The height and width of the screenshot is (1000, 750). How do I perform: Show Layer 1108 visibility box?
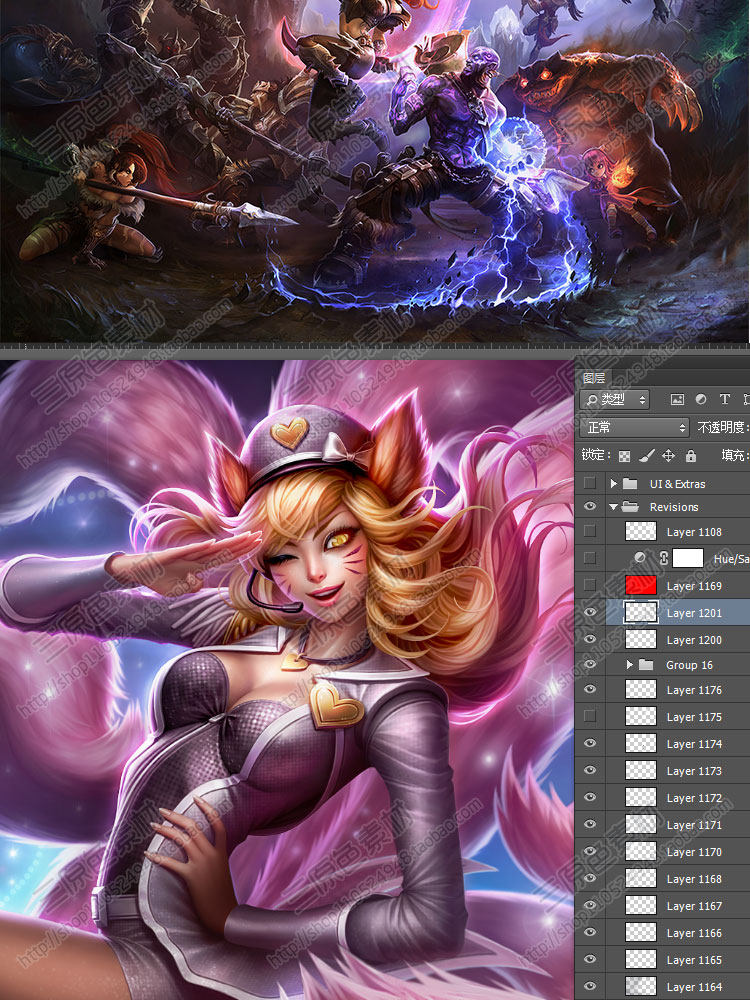[x=590, y=531]
